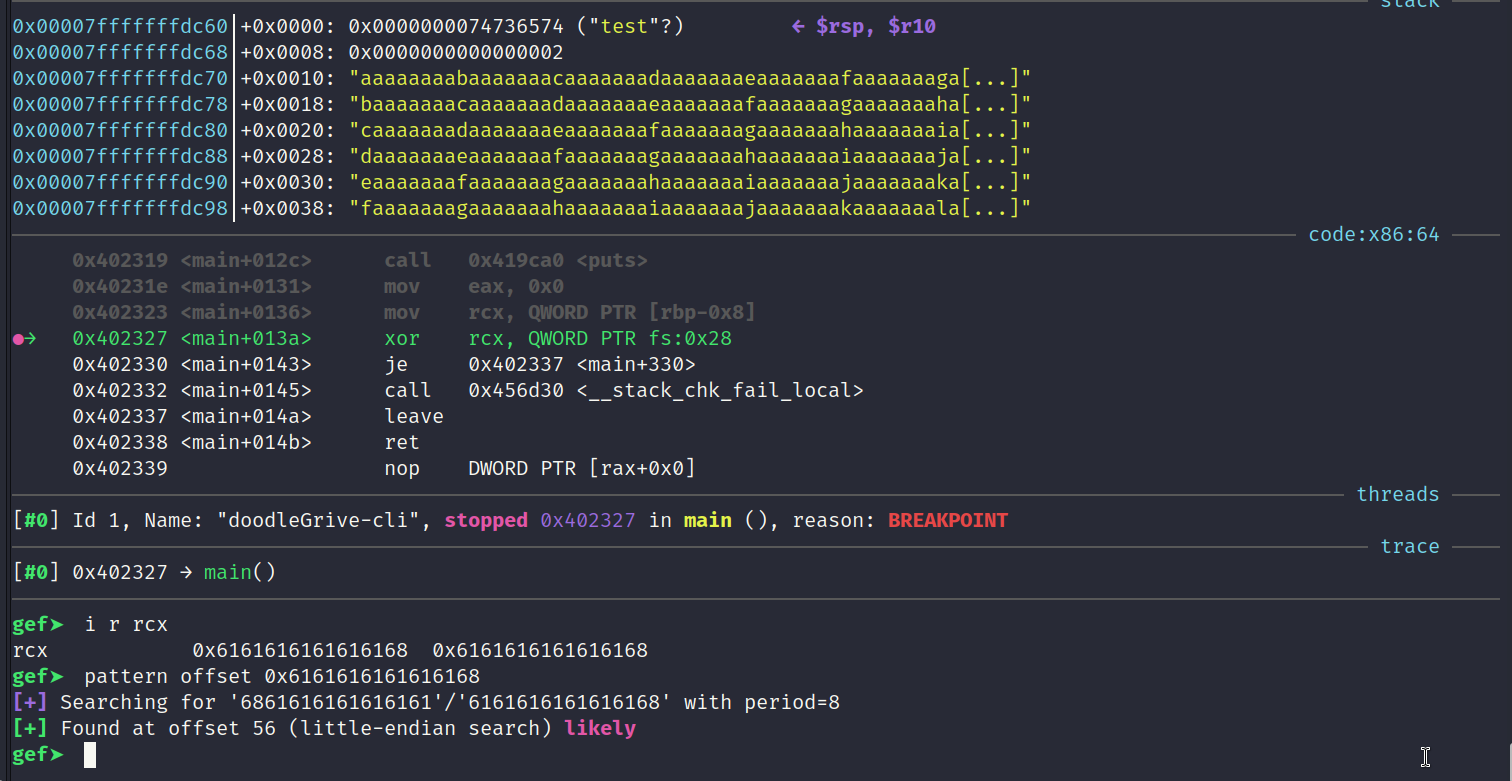Click the $rsp, $r10 arrow indicator

click(863, 27)
